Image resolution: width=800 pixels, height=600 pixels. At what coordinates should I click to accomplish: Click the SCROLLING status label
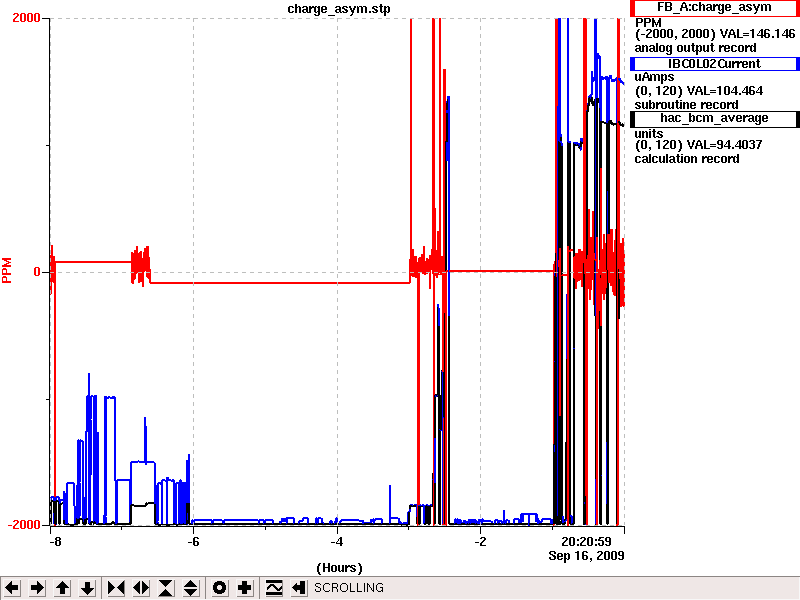pos(349,588)
